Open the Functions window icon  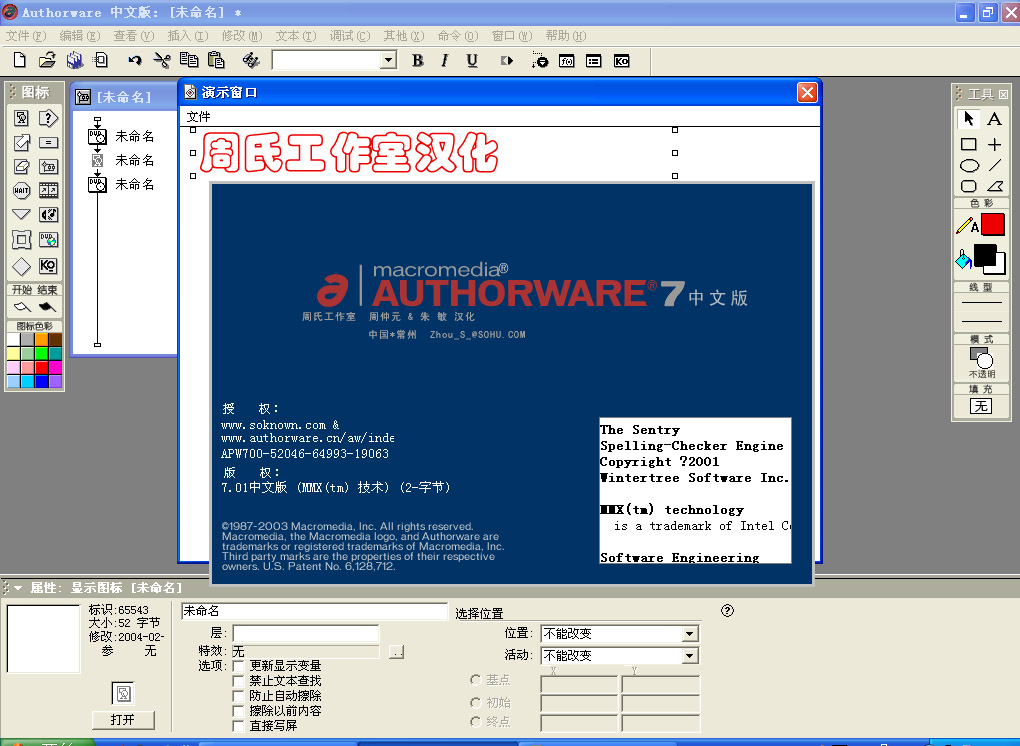point(567,60)
